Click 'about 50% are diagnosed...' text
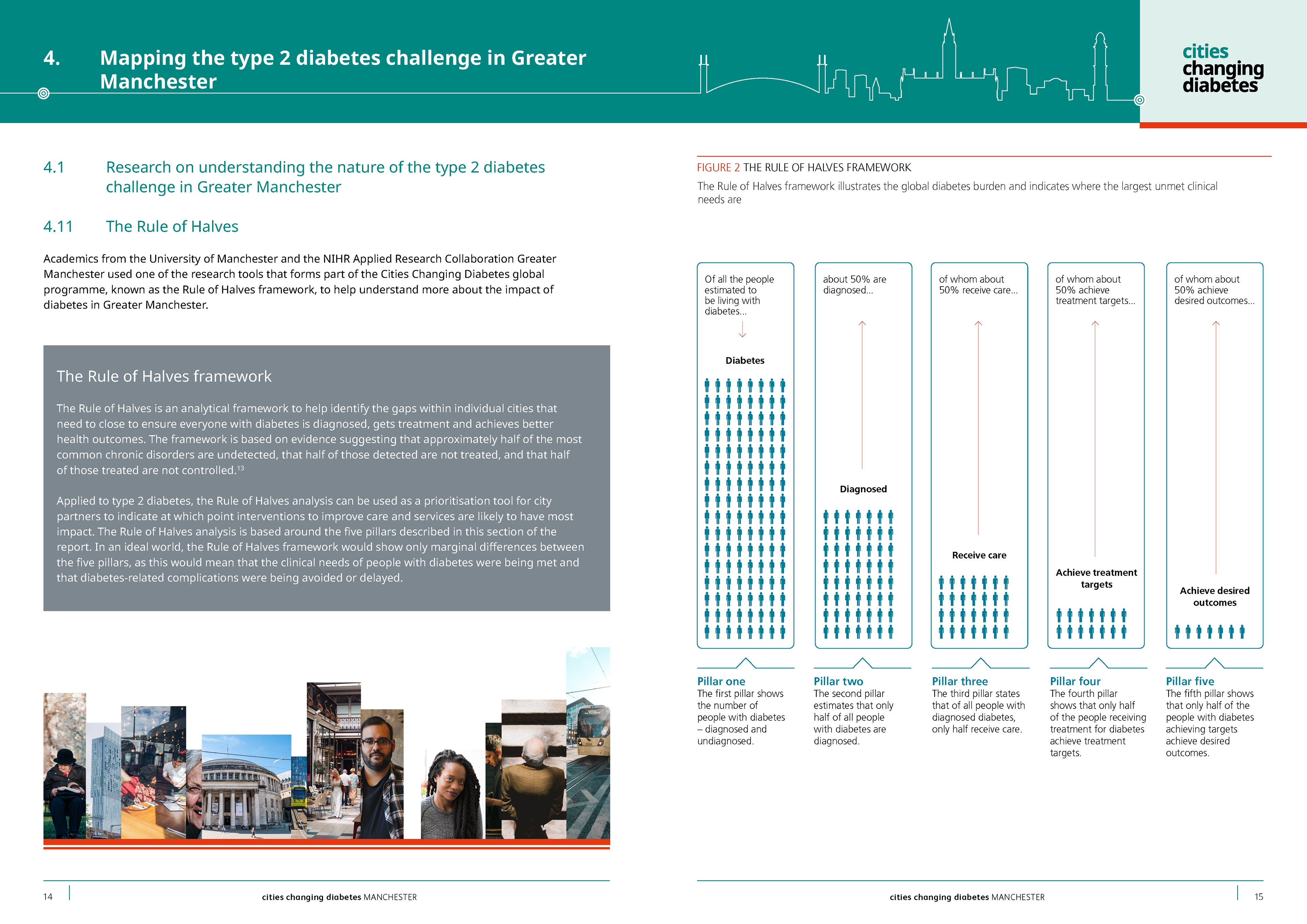The image size is (1307, 924). [x=854, y=285]
